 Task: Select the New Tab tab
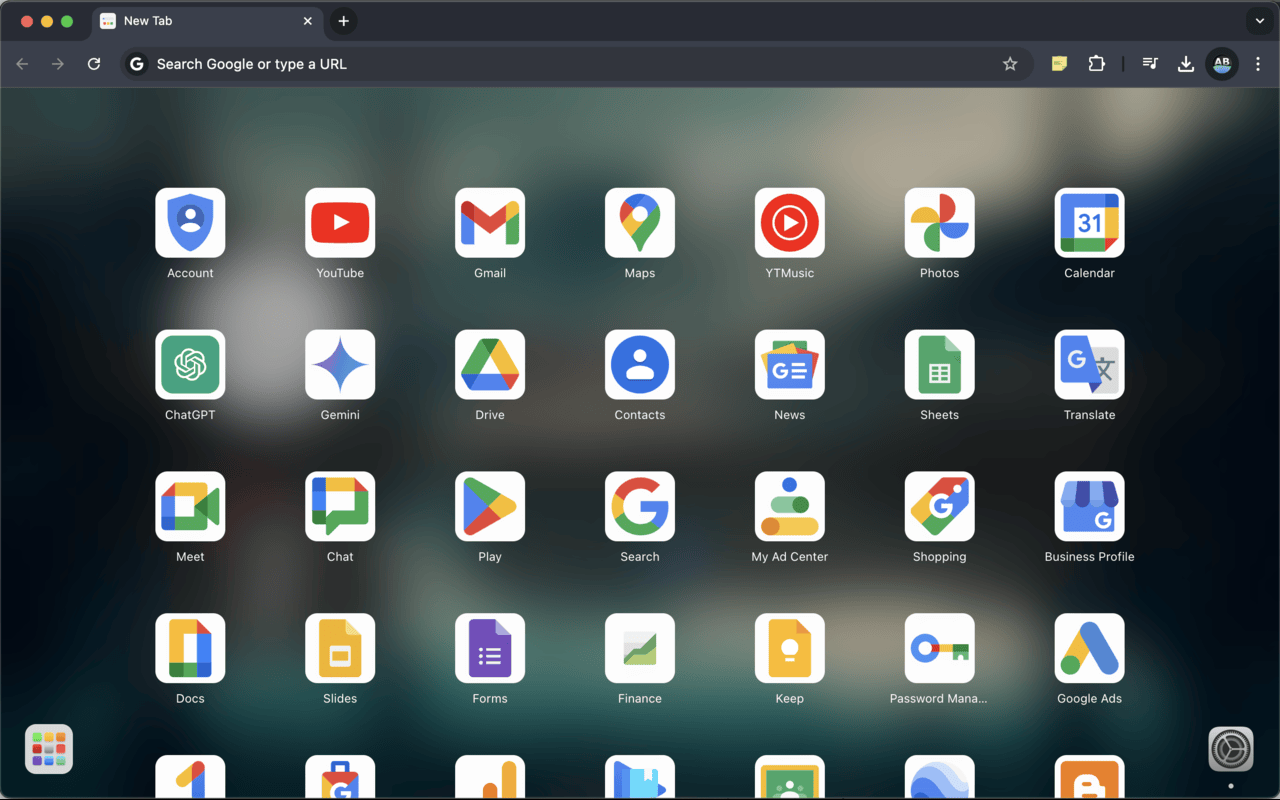pos(207,21)
